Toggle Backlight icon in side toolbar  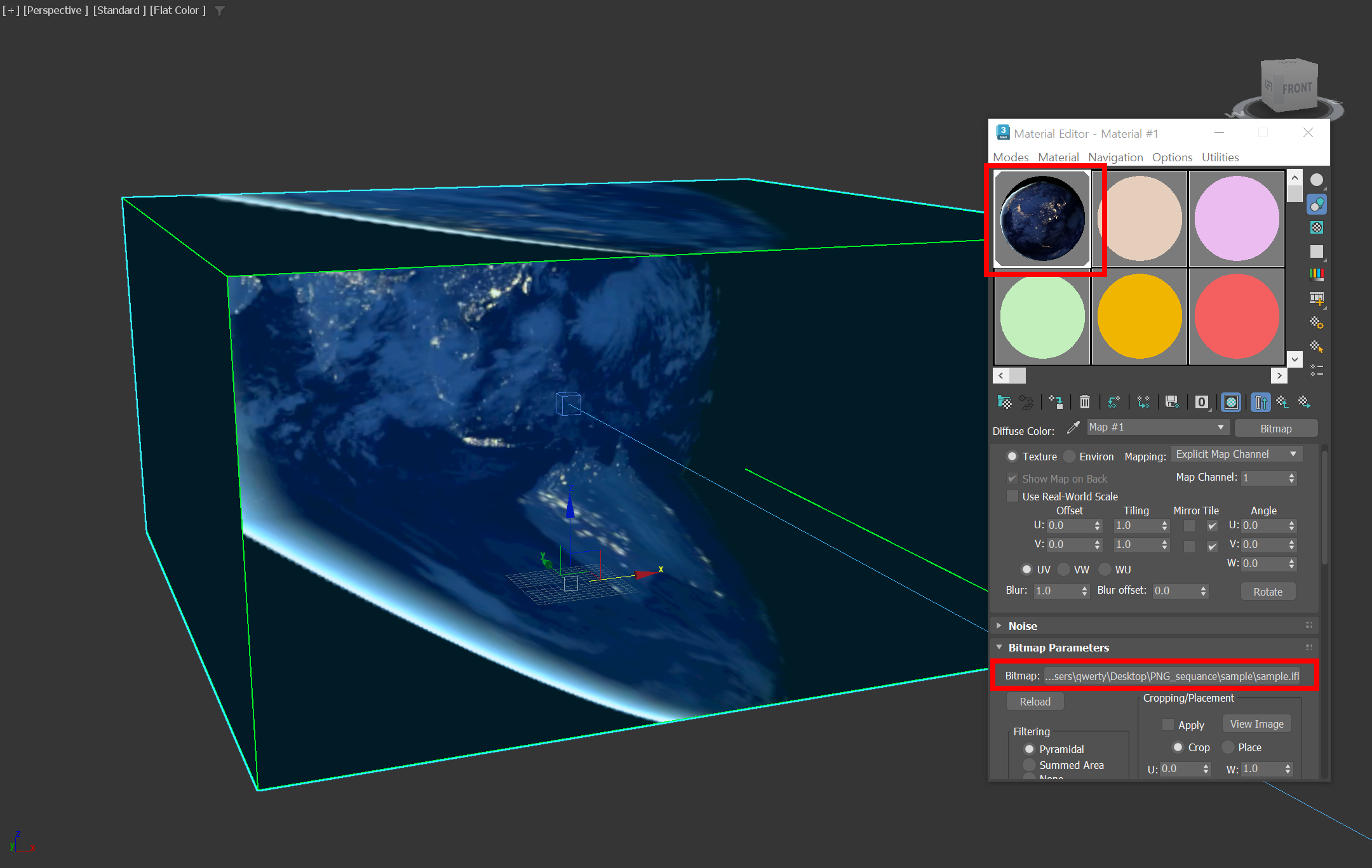[x=1317, y=204]
